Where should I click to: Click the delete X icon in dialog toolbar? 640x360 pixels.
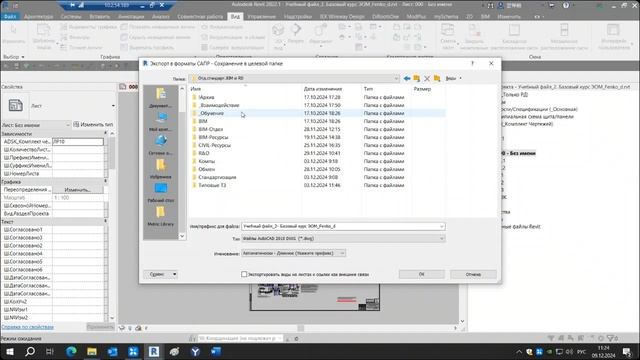(427, 78)
